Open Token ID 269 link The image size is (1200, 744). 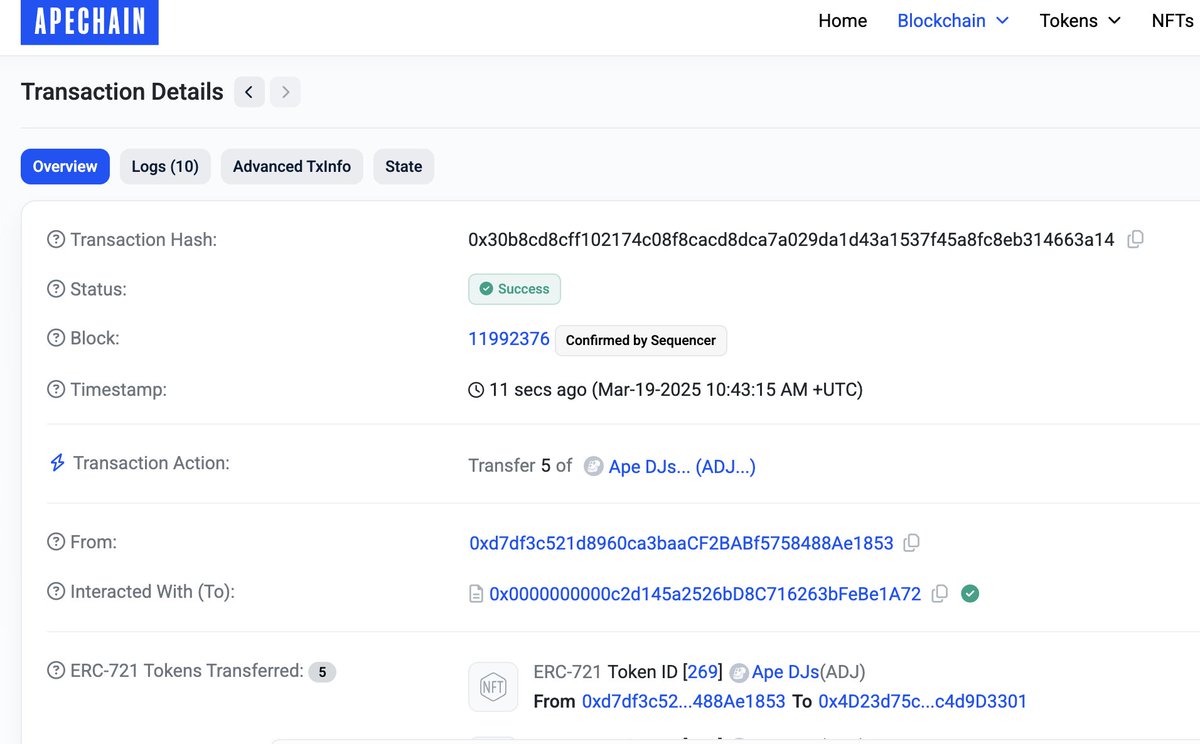[702, 672]
